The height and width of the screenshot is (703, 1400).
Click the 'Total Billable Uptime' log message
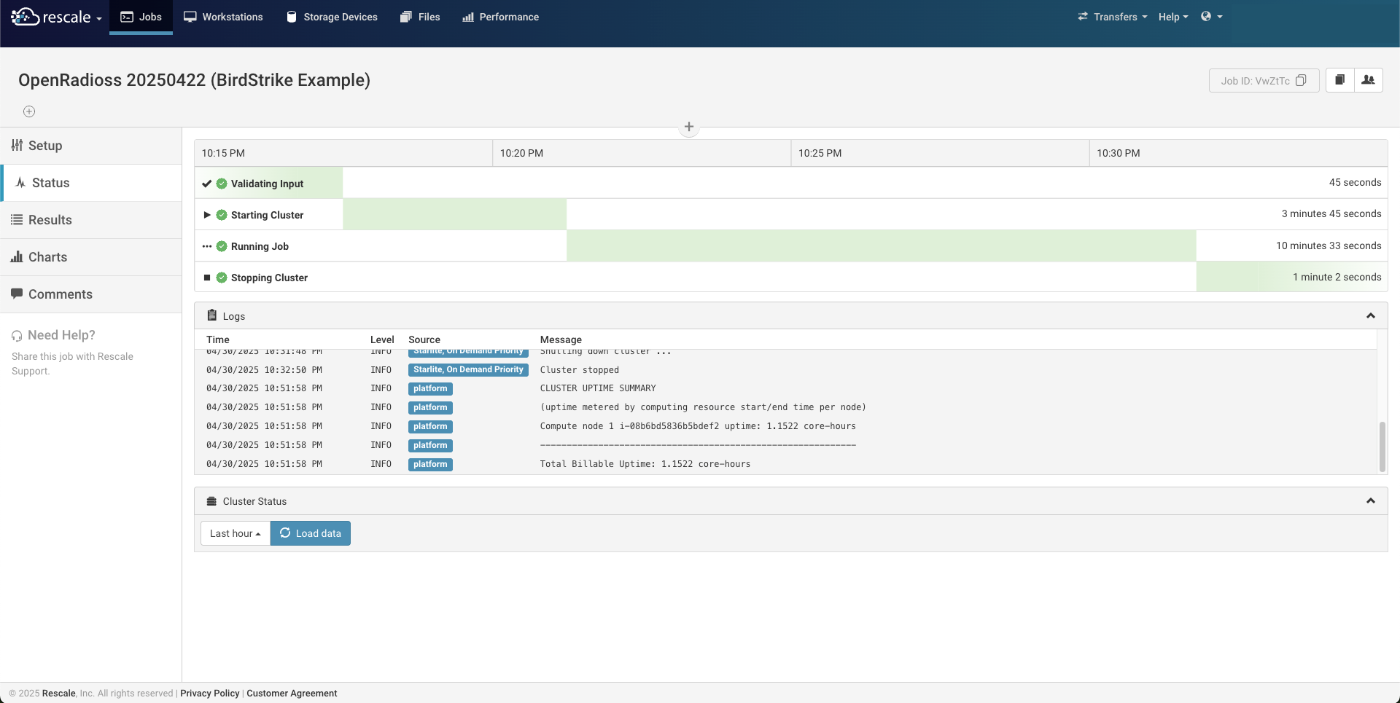[645, 464]
